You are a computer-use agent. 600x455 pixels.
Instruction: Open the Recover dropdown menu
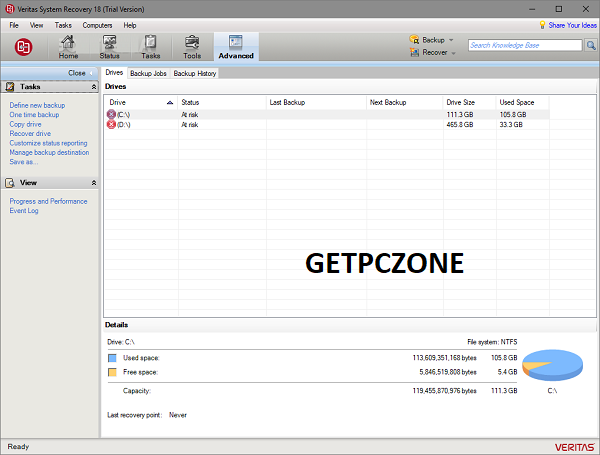click(432, 51)
